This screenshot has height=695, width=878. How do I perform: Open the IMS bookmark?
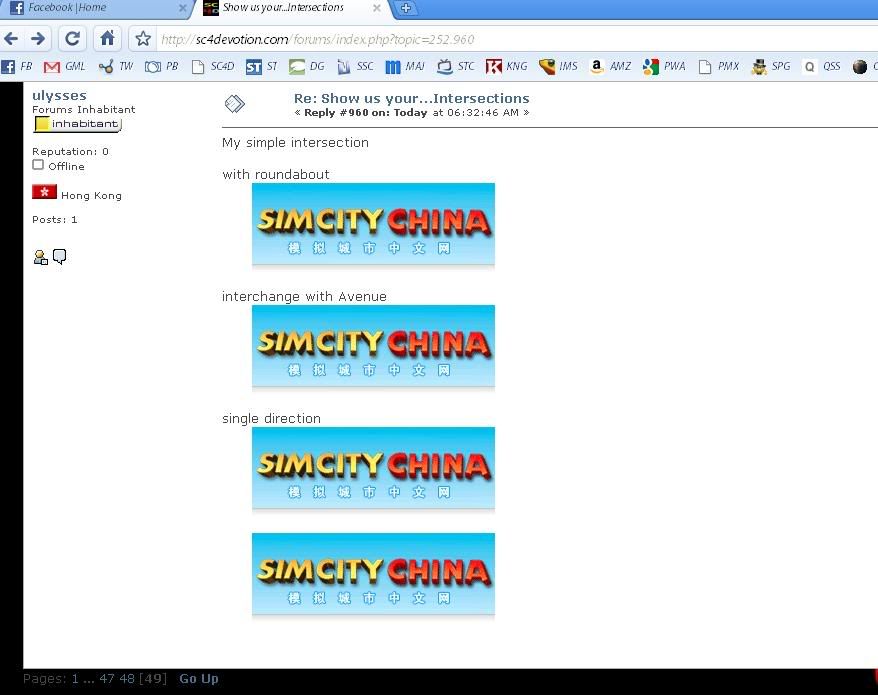558,67
